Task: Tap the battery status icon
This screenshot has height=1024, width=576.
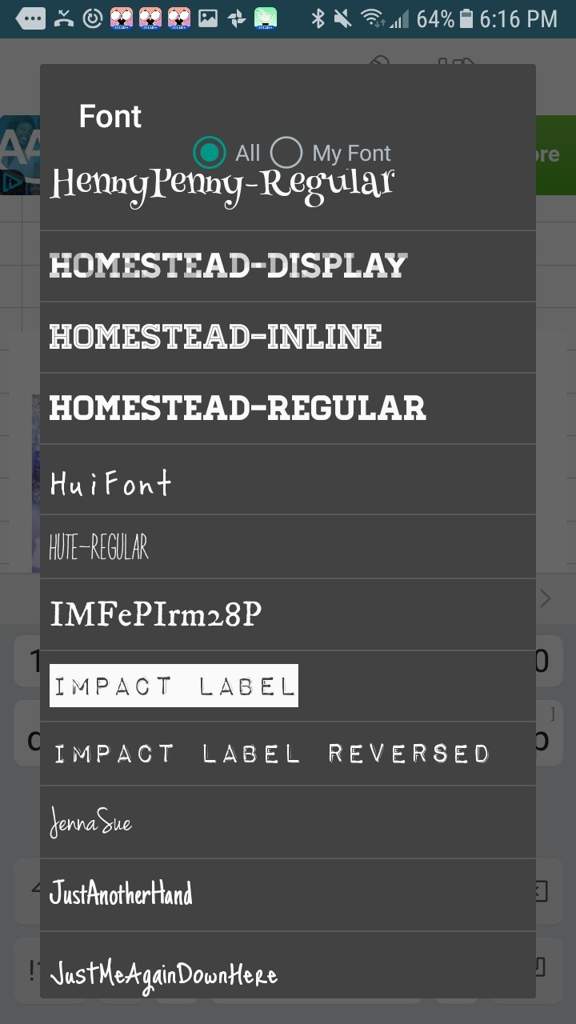Action: click(x=466, y=18)
